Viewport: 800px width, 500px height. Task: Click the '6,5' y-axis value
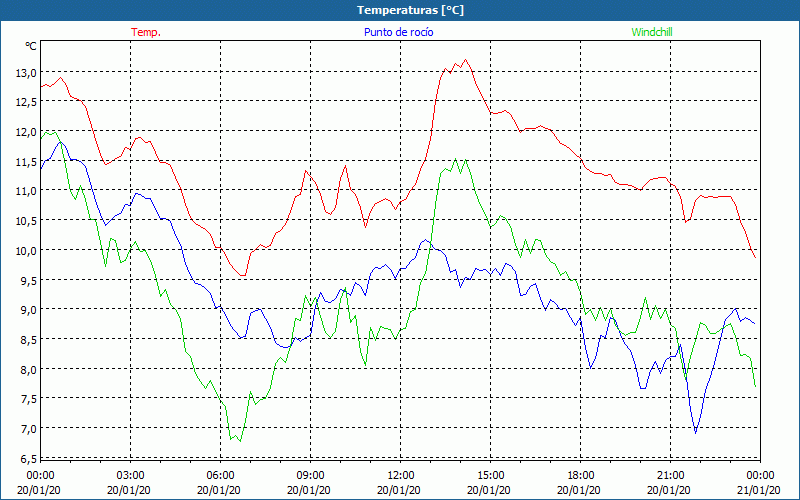(29, 459)
